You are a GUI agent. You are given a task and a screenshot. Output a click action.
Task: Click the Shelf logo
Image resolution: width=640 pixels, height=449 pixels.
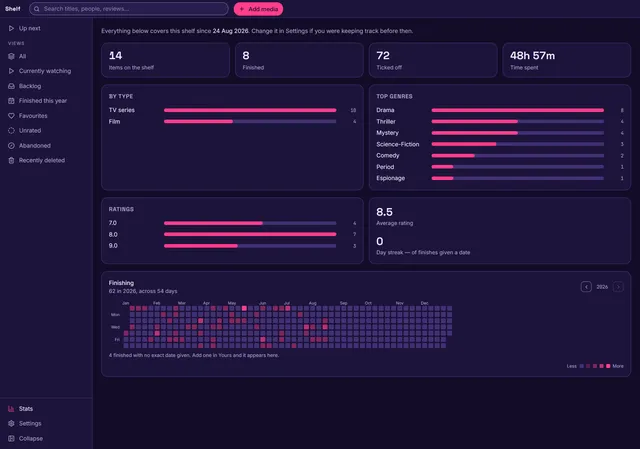pos(13,9)
